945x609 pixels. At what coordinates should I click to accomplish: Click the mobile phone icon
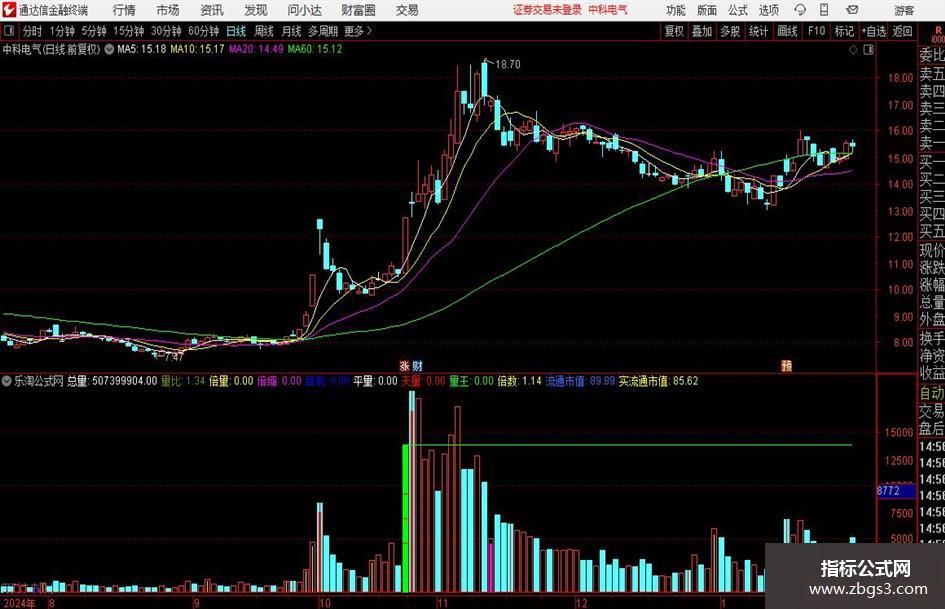pyautogui.click(x=824, y=10)
